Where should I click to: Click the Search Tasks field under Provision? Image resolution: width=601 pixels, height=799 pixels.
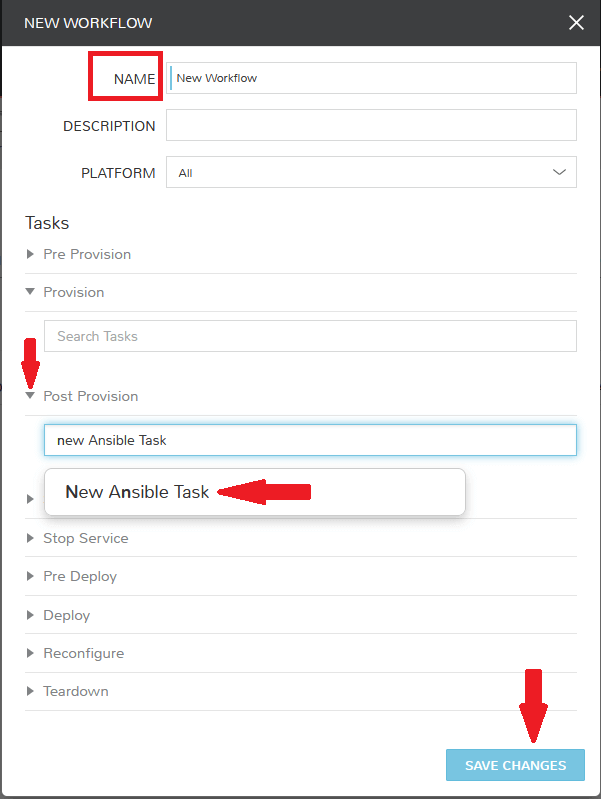point(310,336)
